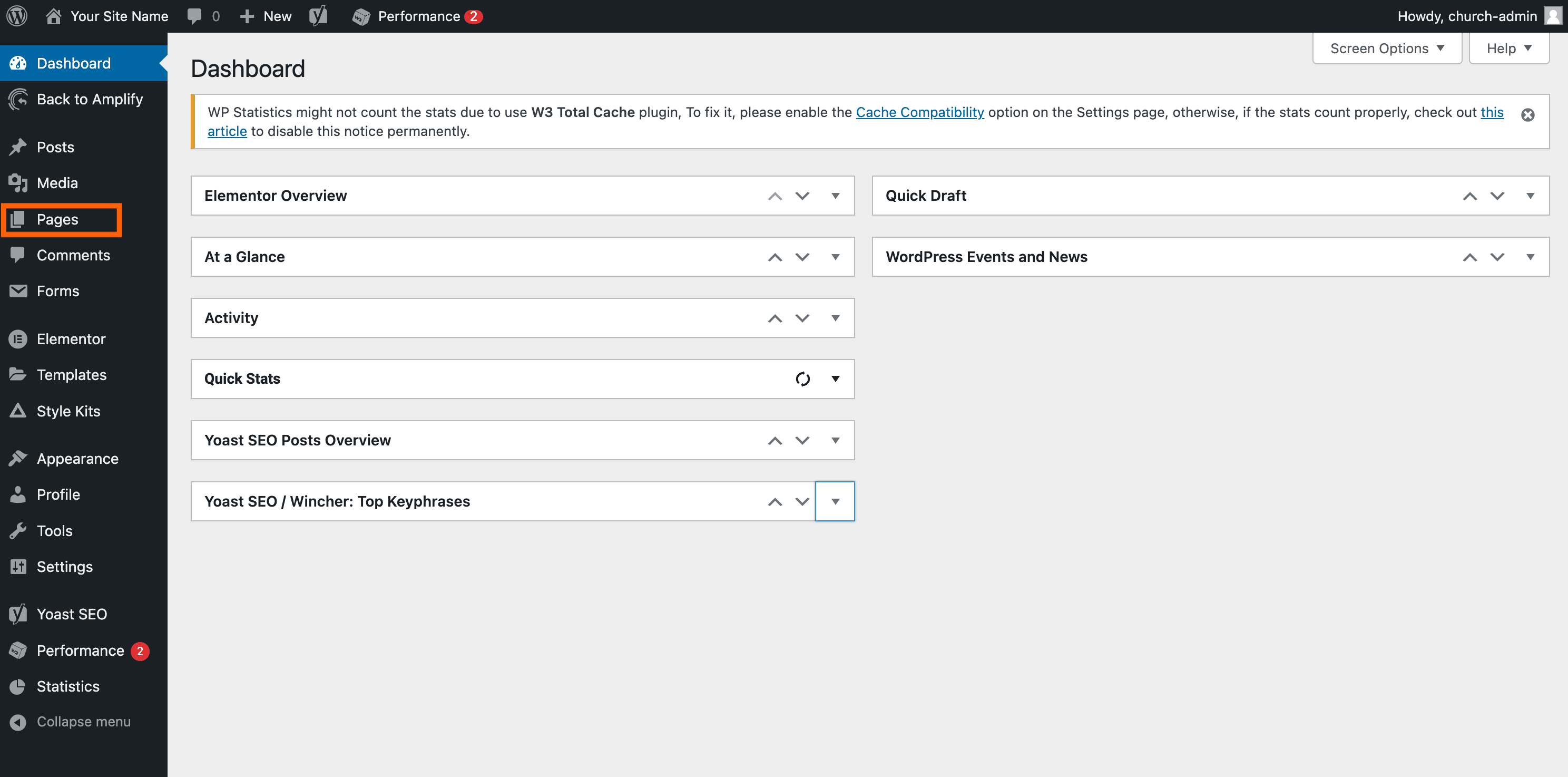The image size is (1568, 777).
Task: Expand the Wincher Top Keyphrases widget
Action: tap(835, 502)
